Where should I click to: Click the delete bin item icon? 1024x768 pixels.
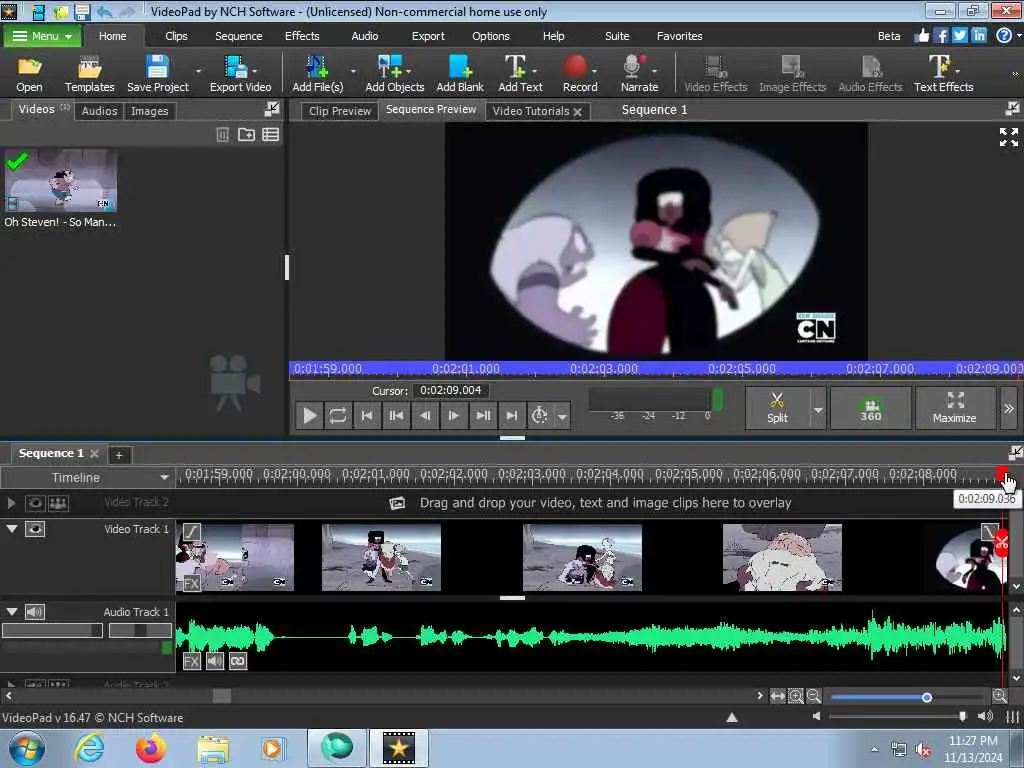click(x=222, y=135)
